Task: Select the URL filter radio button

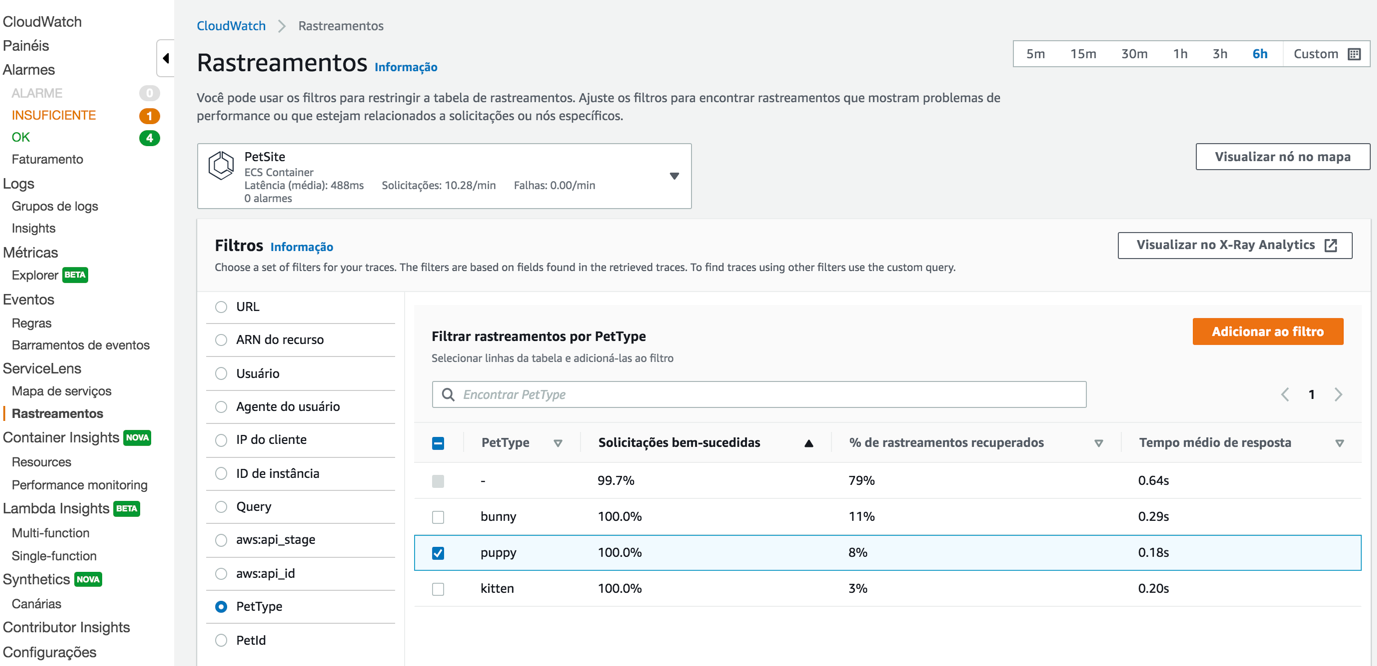Action: [221, 307]
